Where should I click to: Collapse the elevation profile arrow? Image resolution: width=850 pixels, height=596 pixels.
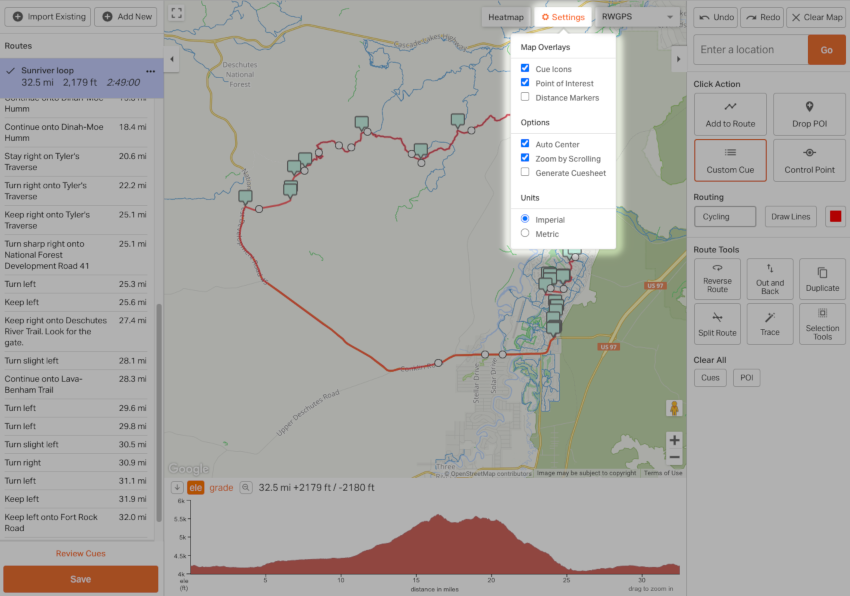coord(177,488)
